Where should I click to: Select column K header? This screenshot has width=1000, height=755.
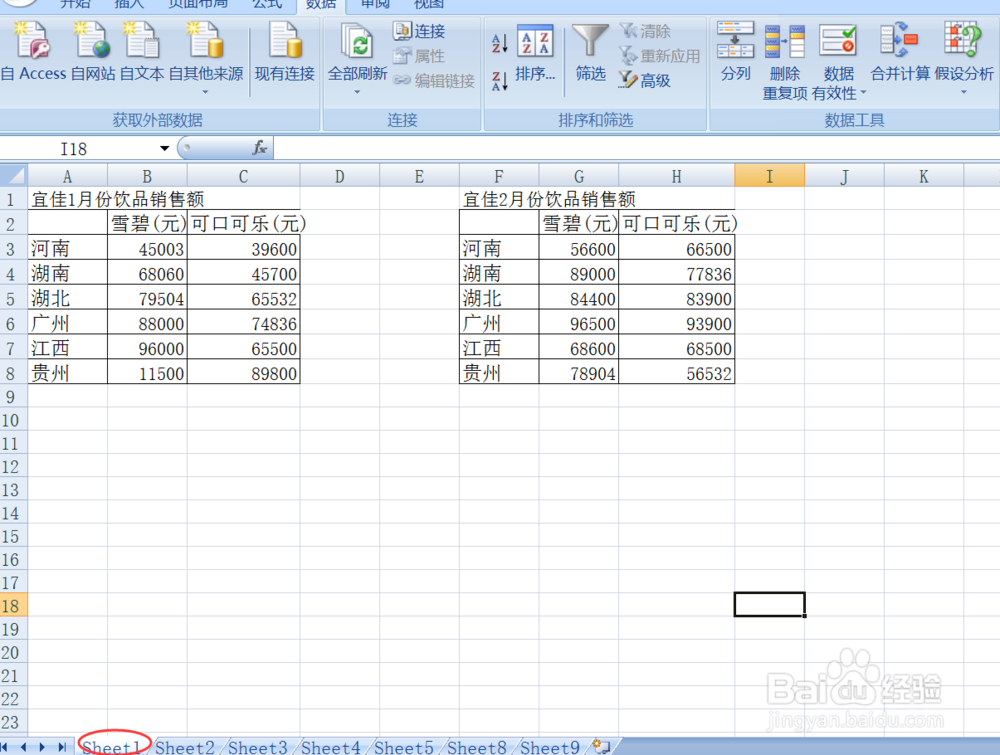coord(923,176)
